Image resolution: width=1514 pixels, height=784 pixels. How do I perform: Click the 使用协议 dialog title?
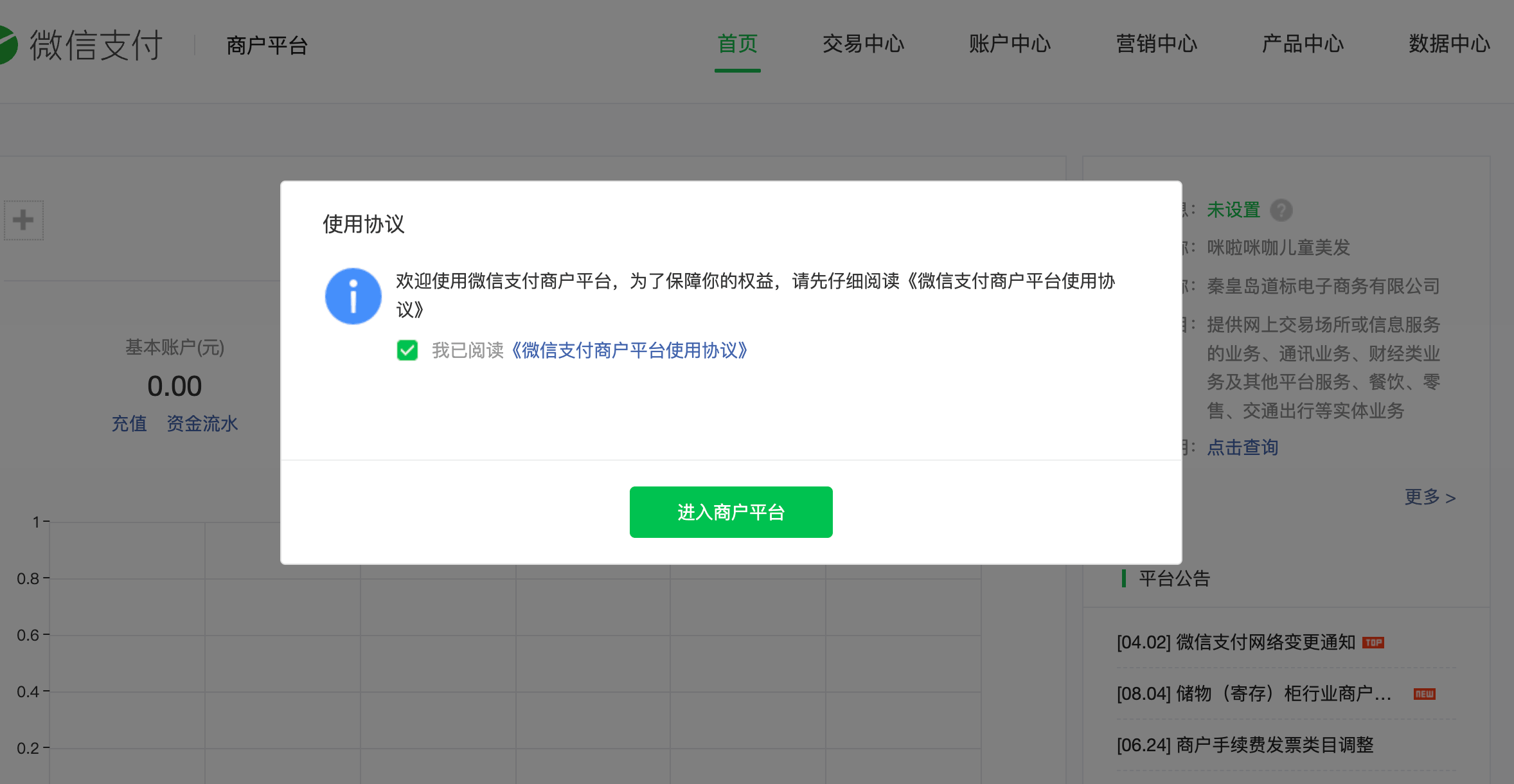click(364, 224)
